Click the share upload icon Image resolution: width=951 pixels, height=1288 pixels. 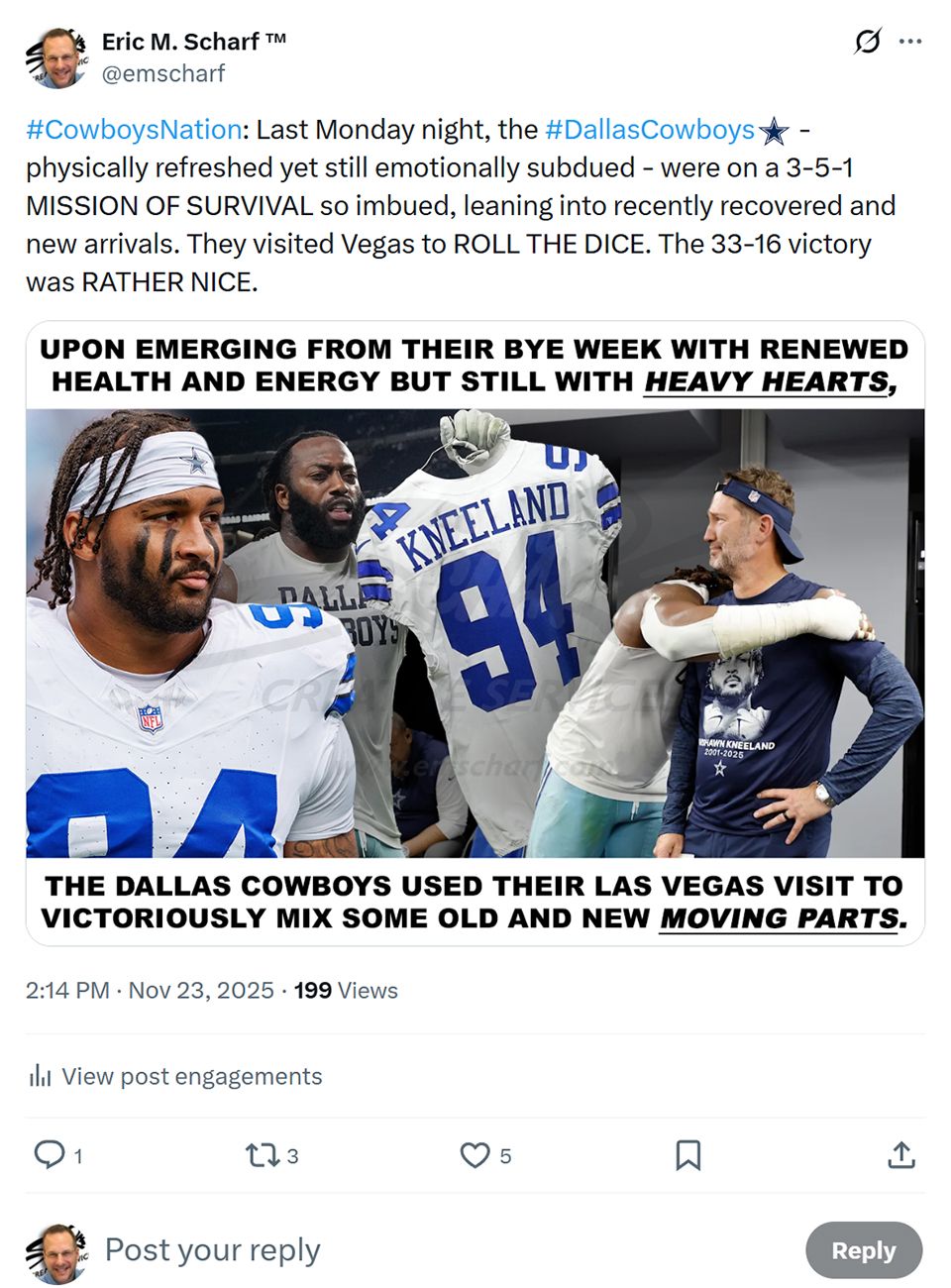(x=901, y=1155)
